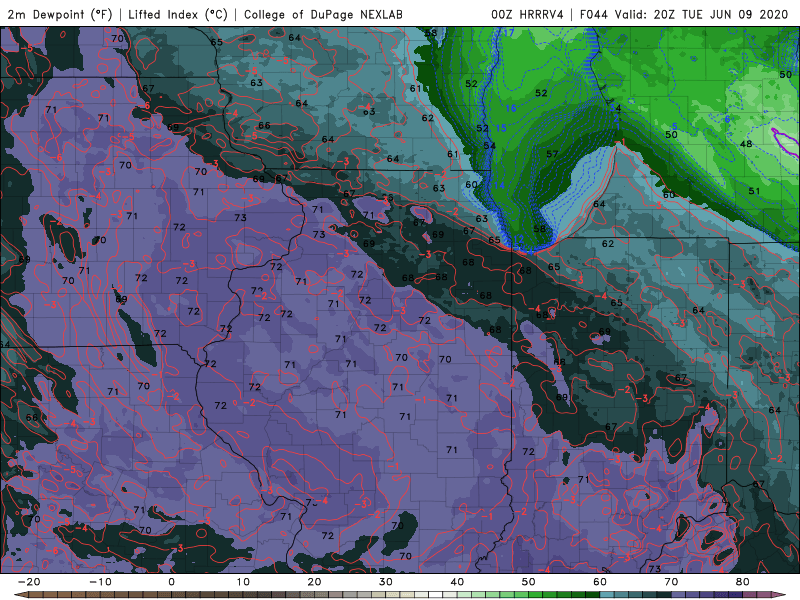
Task: Click the -10 label on the color scale
Action: pos(100,582)
